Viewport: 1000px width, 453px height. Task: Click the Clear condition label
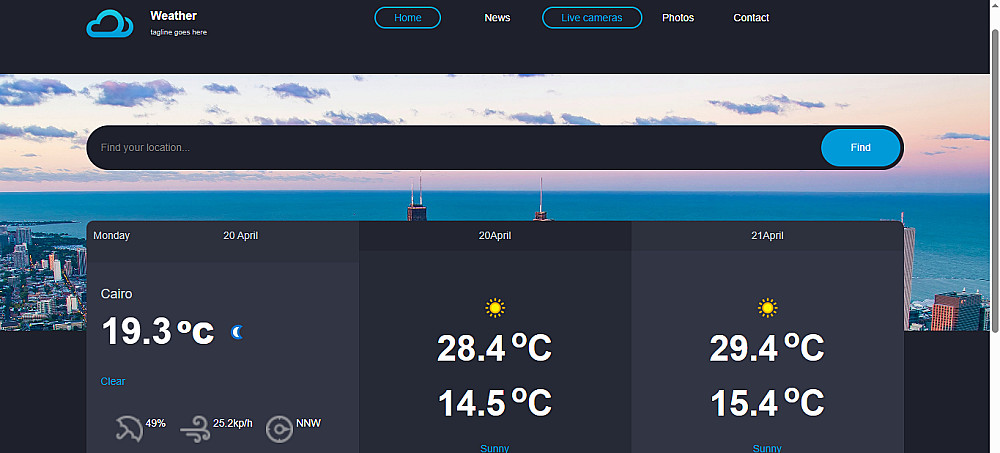pyautogui.click(x=113, y=382)
